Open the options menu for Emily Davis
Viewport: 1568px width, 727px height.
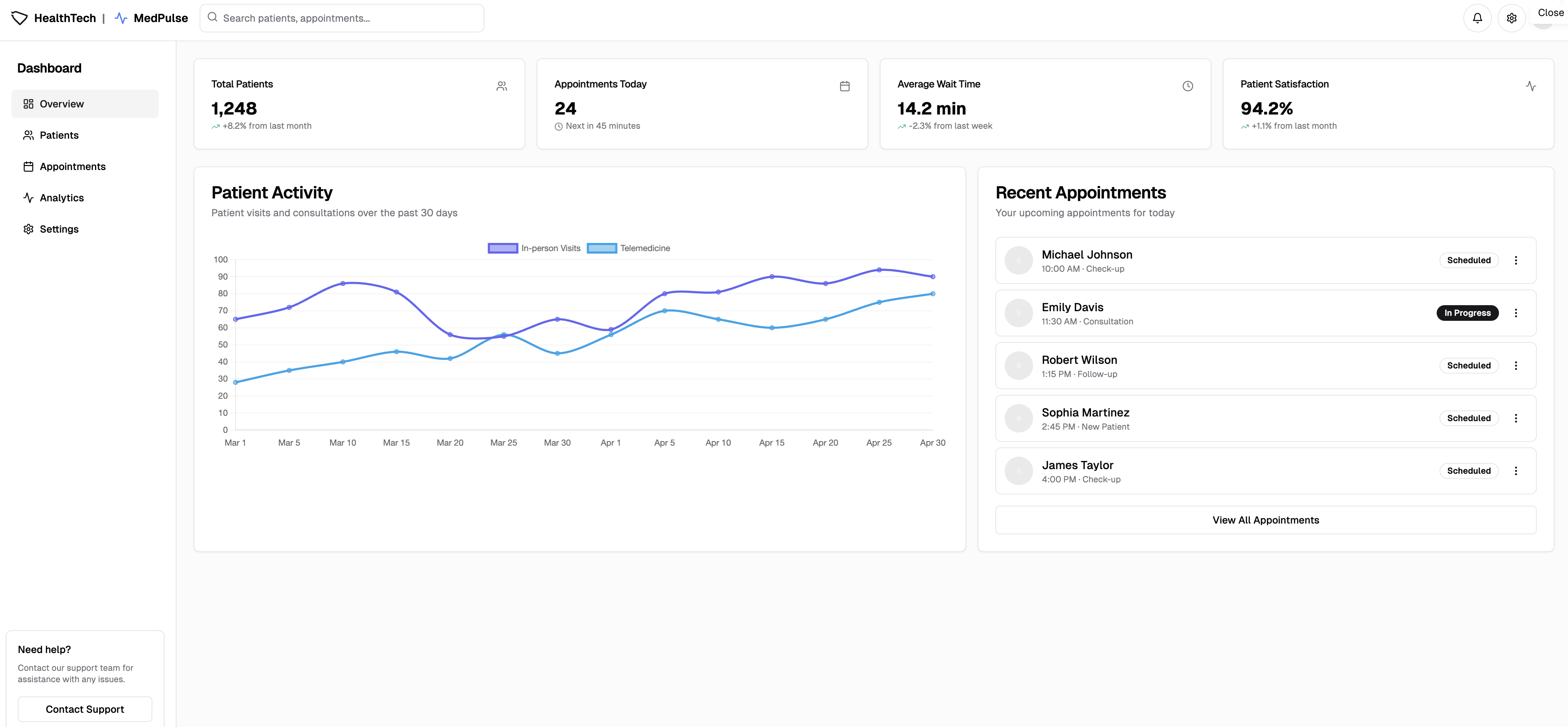pos(1515,313)
